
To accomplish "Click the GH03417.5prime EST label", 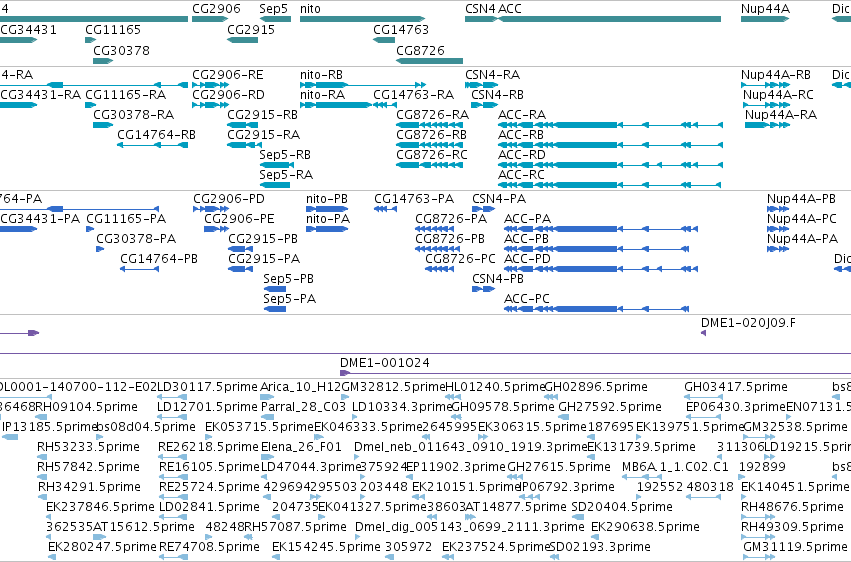I will coord(735,387).
